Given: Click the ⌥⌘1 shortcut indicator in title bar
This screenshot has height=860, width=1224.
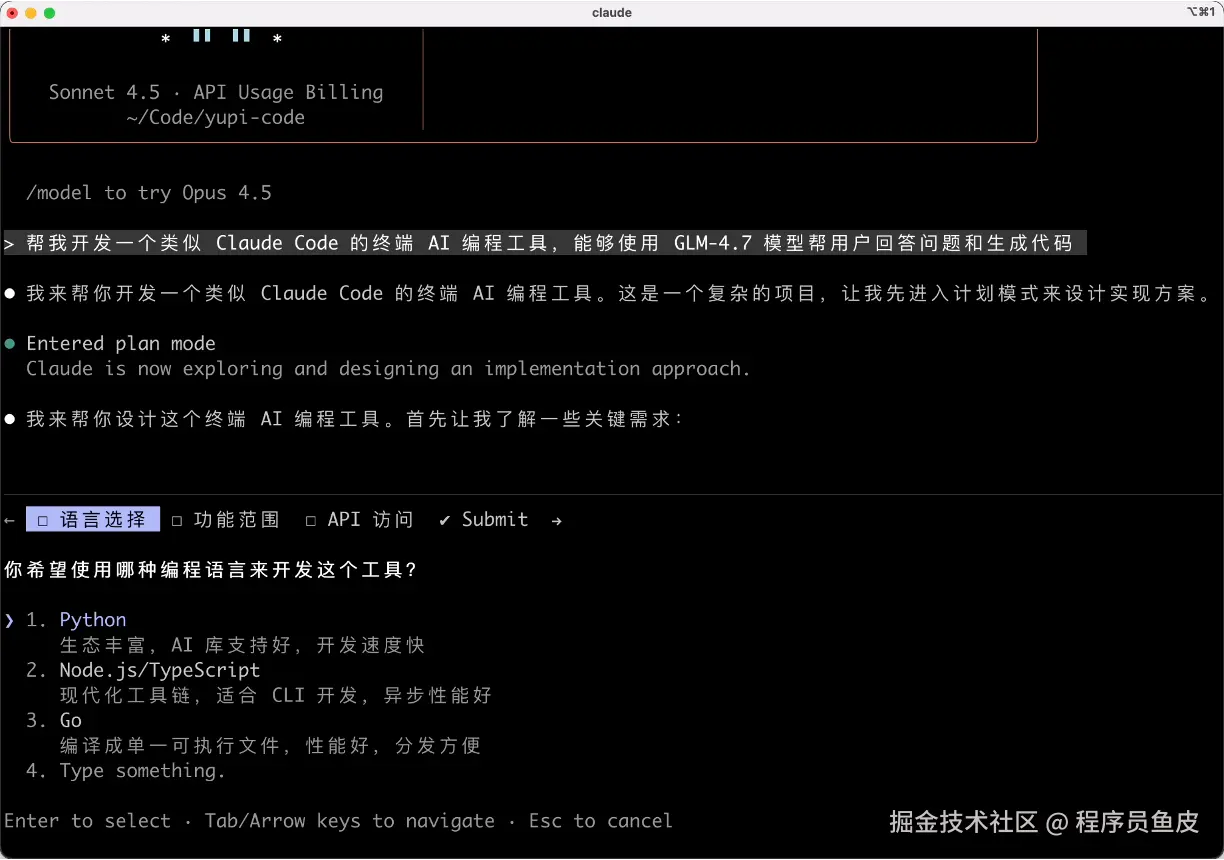Looking at the screenshot, I should pyautogui.click(x=1201, y=13).
